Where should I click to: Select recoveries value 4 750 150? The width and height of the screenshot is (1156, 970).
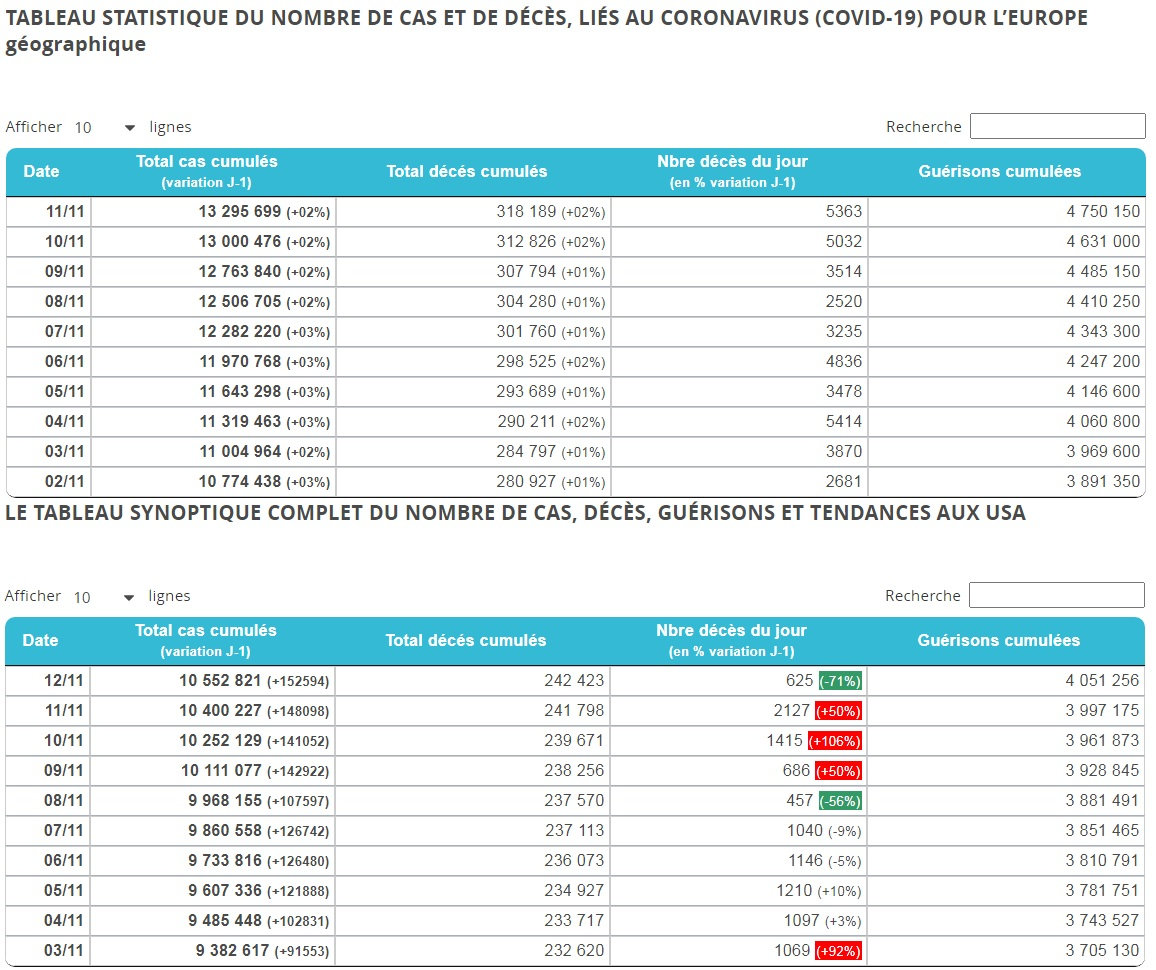coord(1103,212)
